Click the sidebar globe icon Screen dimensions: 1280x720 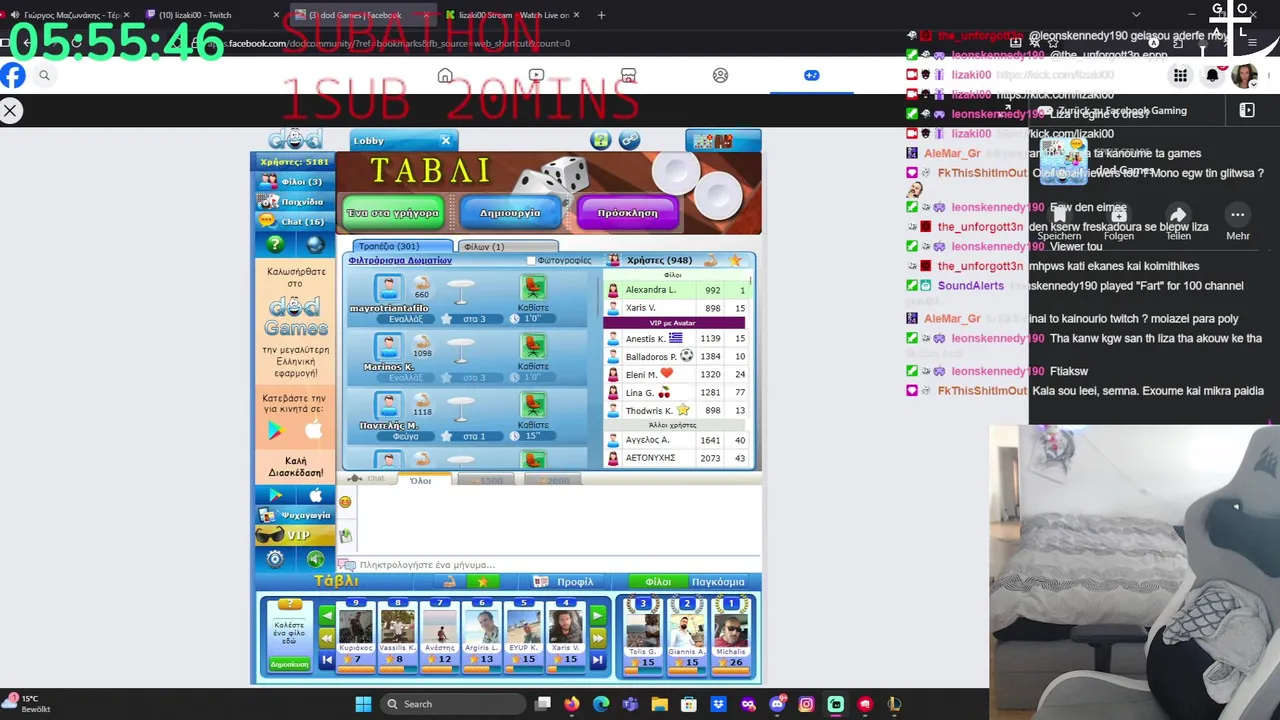coord(315,244)
